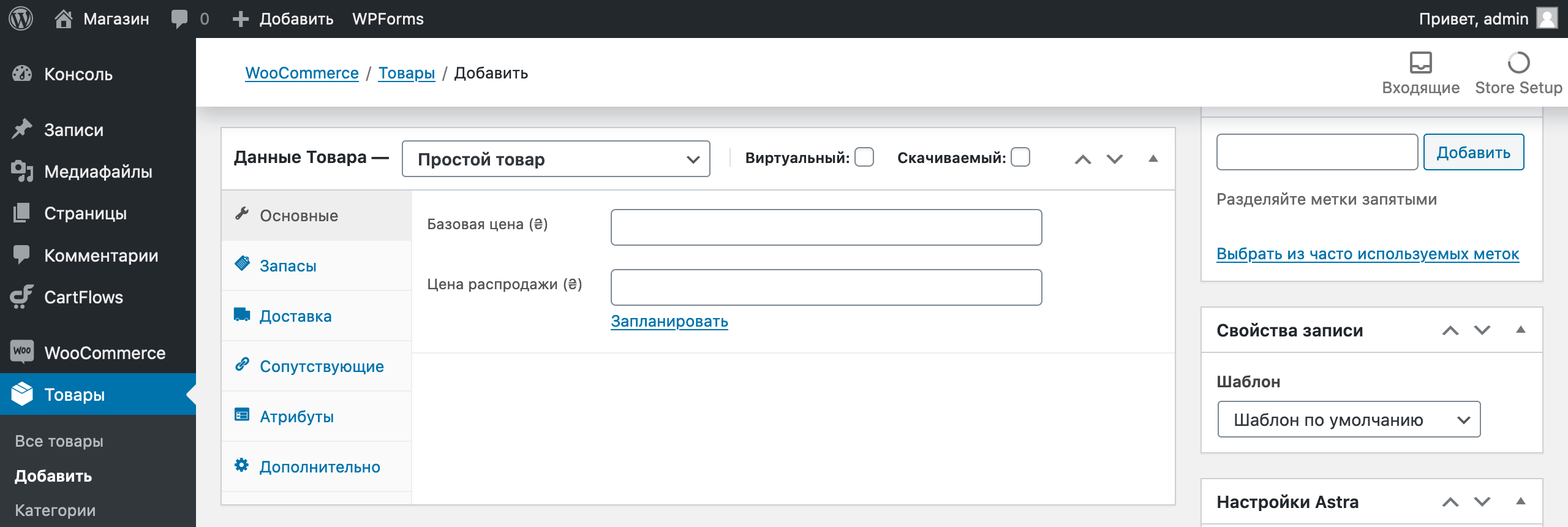
Task: Select the Основные tab
Action: [317, 216]
